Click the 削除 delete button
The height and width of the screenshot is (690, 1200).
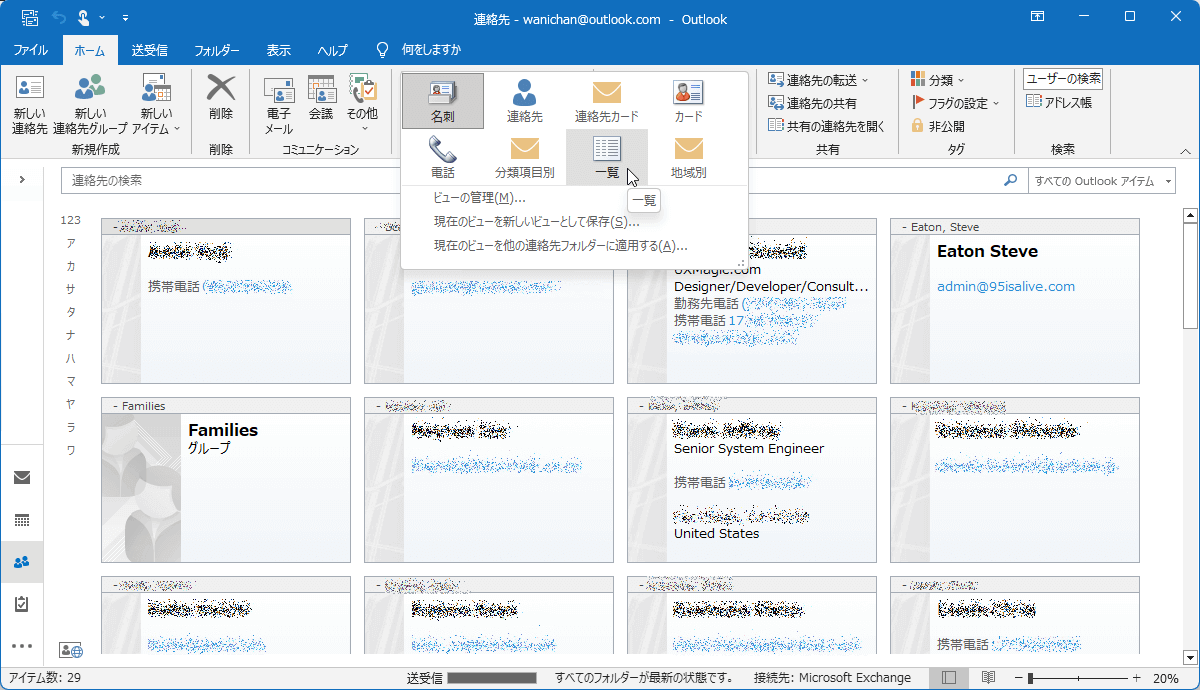pyautogui.click(x=221, y=100)
